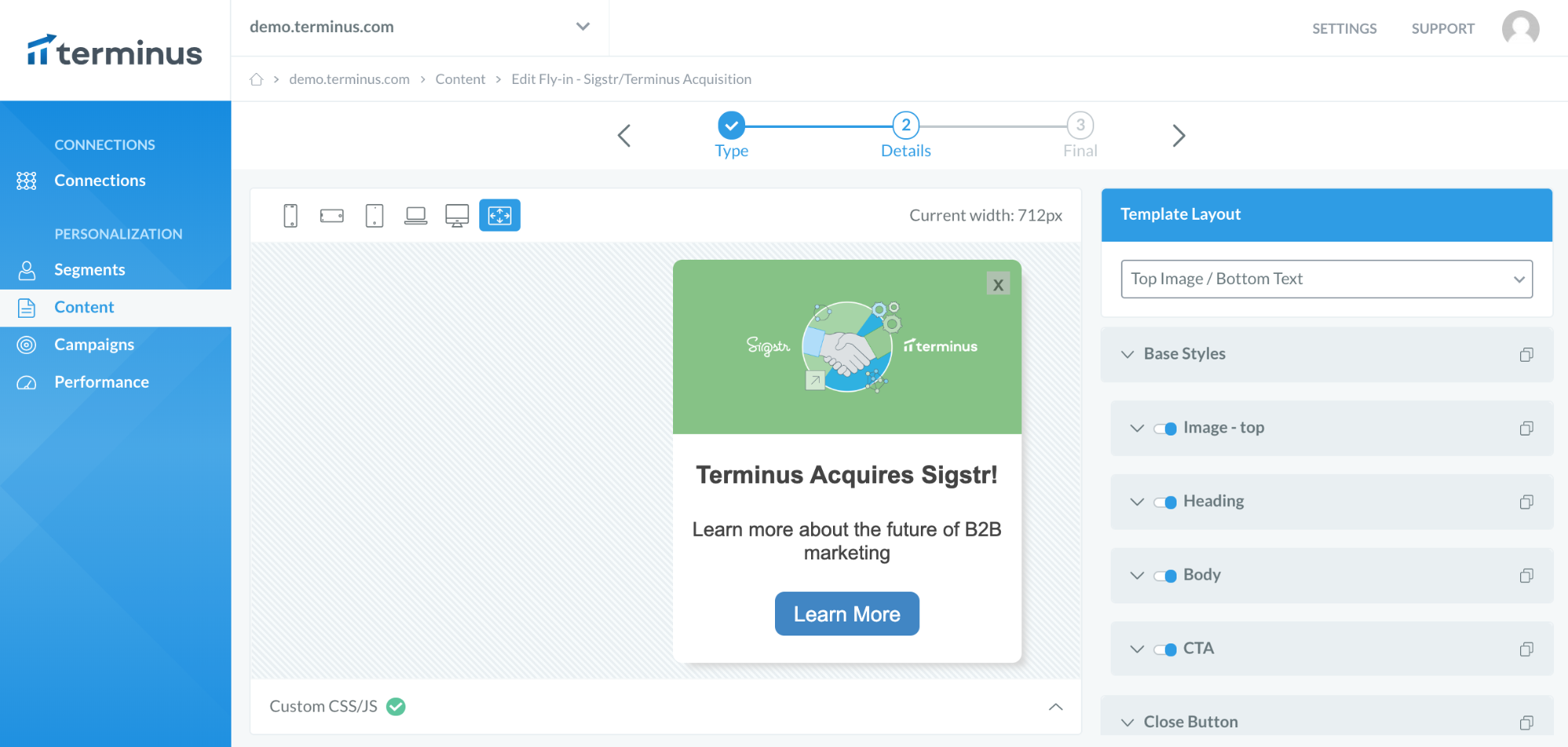Expand the Image - top section
This screenshot has height=747, width=1568.
[1137, 428]
